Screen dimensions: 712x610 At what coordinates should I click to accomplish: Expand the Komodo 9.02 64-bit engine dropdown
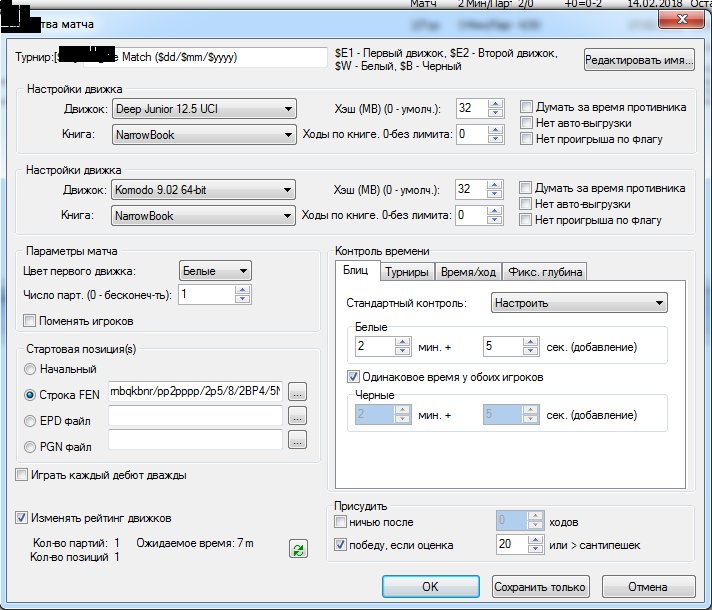[288, 190]
